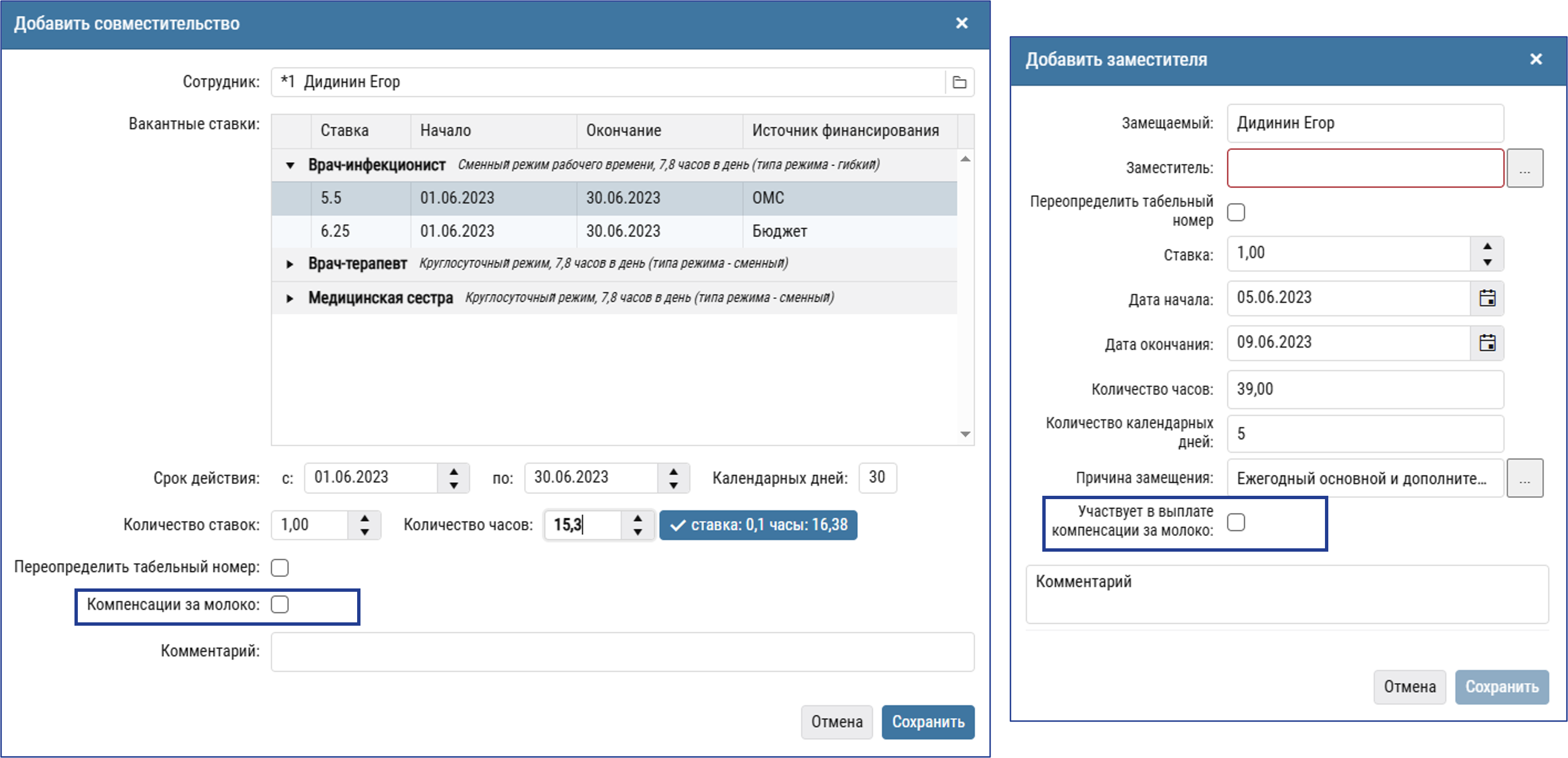Decrease Количество часов with down arrow
The height and width of the screenshot is (758, 1568).
coord(637,532)
